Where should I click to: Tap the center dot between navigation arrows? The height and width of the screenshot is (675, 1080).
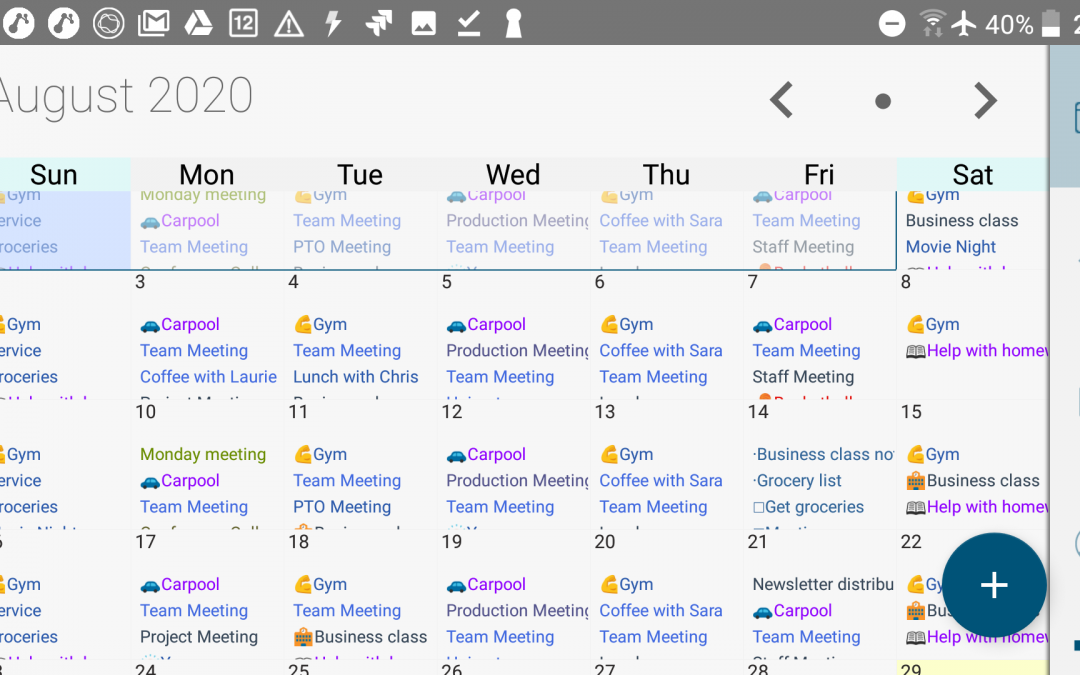[x=882, y=100]
